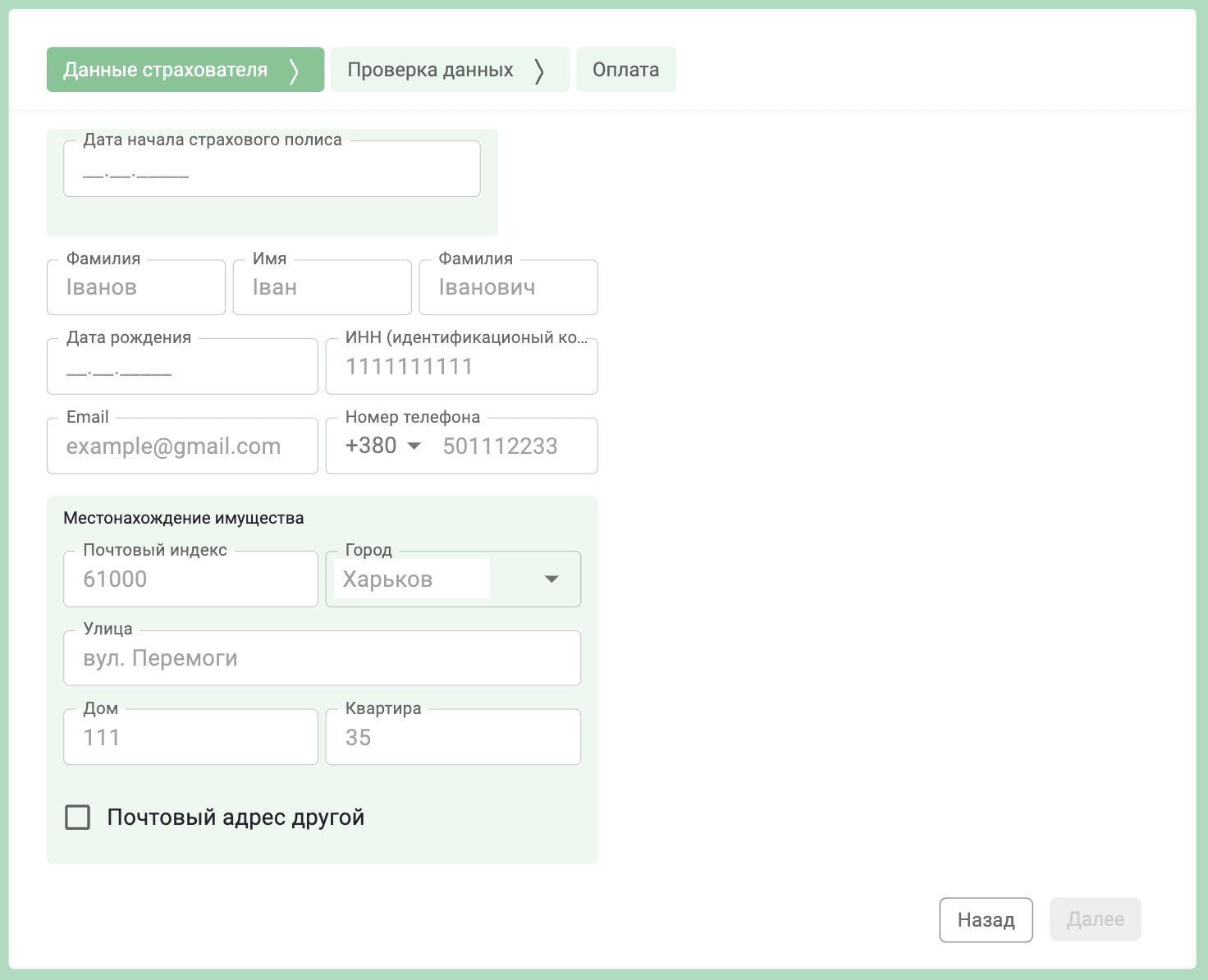Screen dimensions: 1208x980
Task: Enable the Почтовый адрес другой checkbox
Action: click(78, 817)
